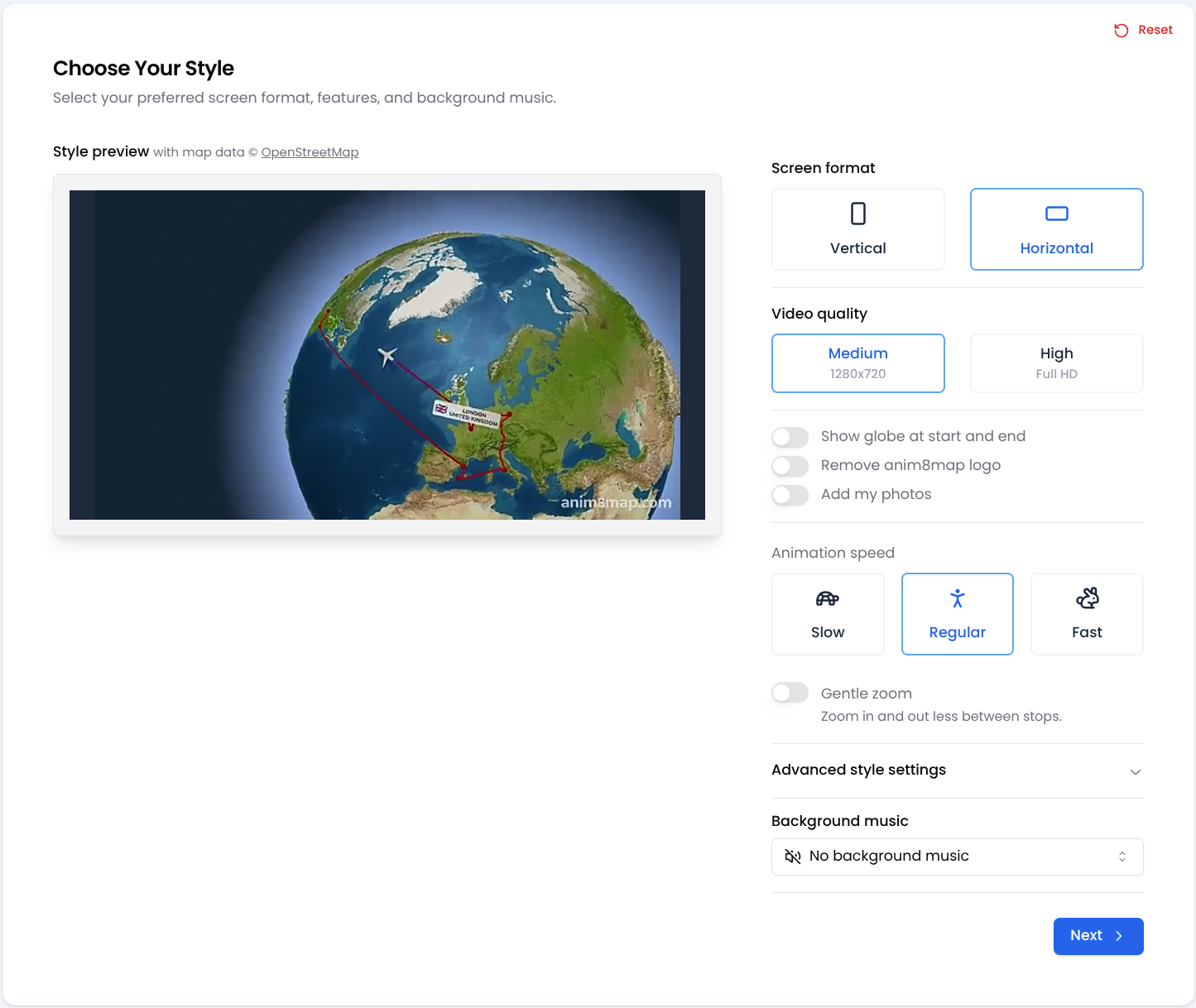The width and height of the screenshot is (1196, 1008).
Task: Open the OpenStreetMap link
Action: click(310, 152)
